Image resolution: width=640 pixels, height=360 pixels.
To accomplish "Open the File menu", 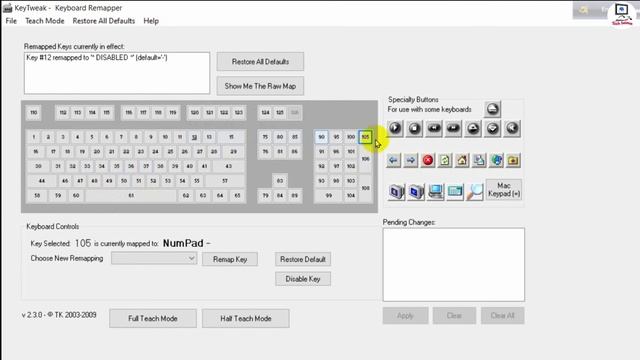I will point(11,21).
